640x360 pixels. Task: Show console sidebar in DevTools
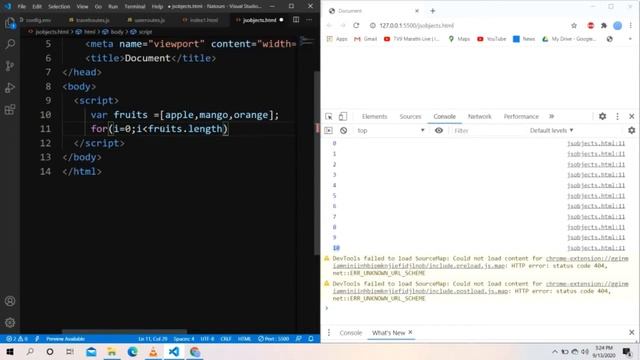pos(328,131)
